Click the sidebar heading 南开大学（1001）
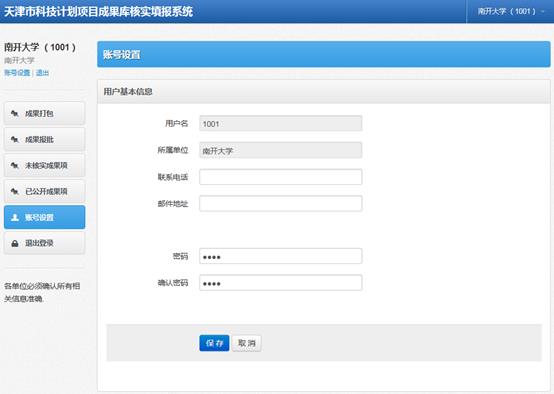 40,47
